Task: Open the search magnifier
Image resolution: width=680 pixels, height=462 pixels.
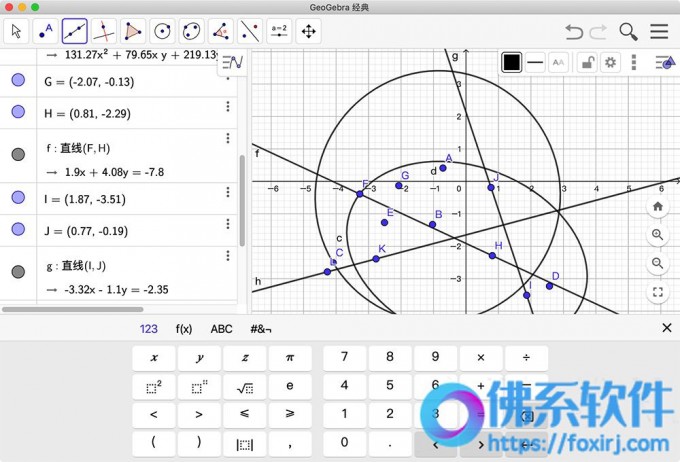Action: tap(628, 32)
